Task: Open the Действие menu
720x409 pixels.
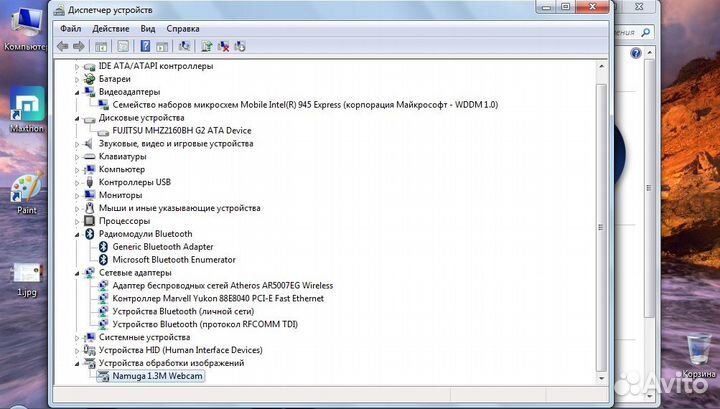Action: point(111,28)
